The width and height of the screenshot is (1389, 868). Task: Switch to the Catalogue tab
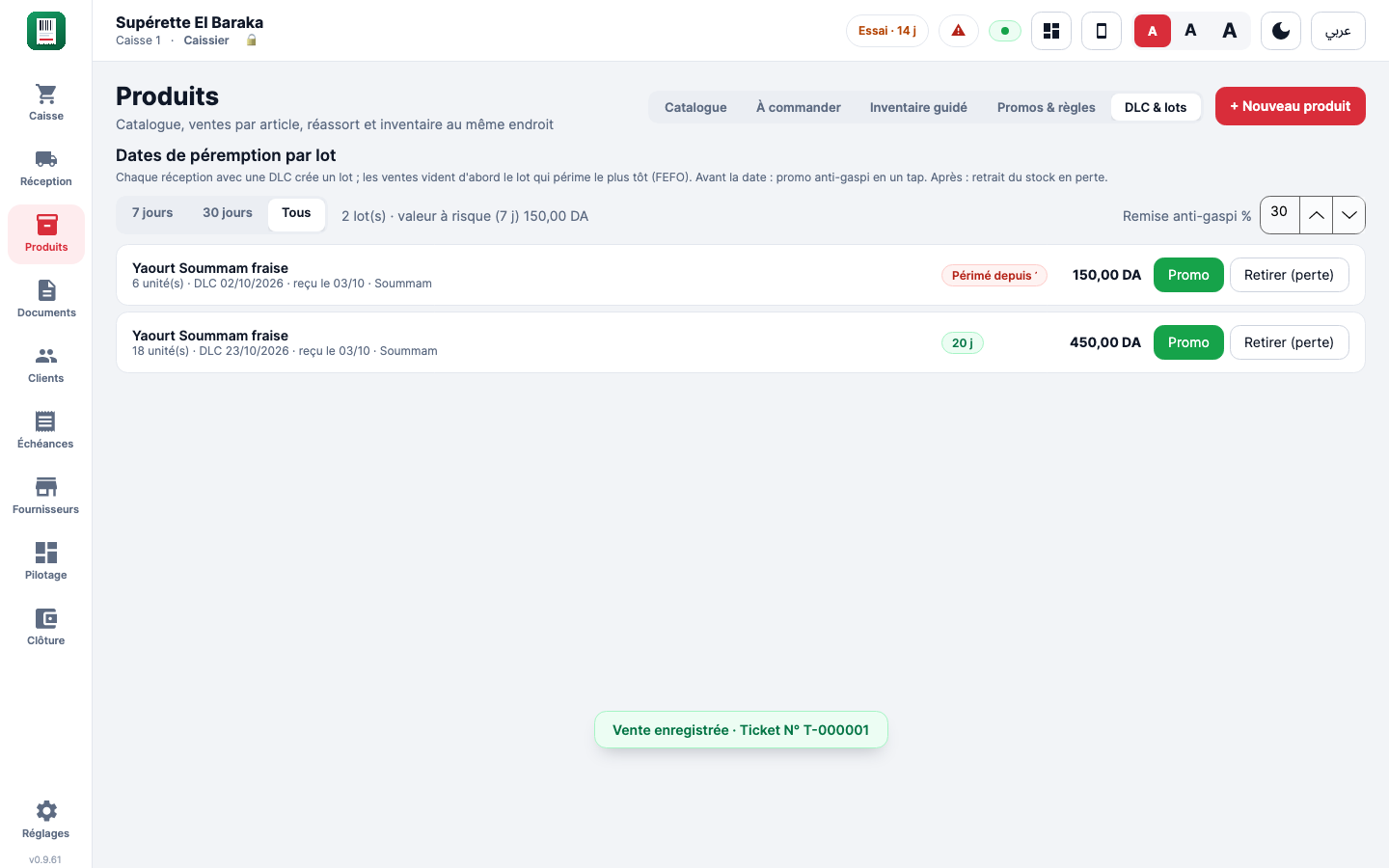(x=695, y=107)
